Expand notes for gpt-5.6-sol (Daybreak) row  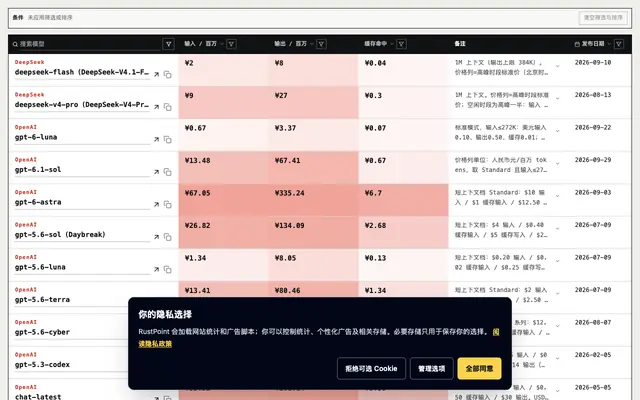coord(558,229)
